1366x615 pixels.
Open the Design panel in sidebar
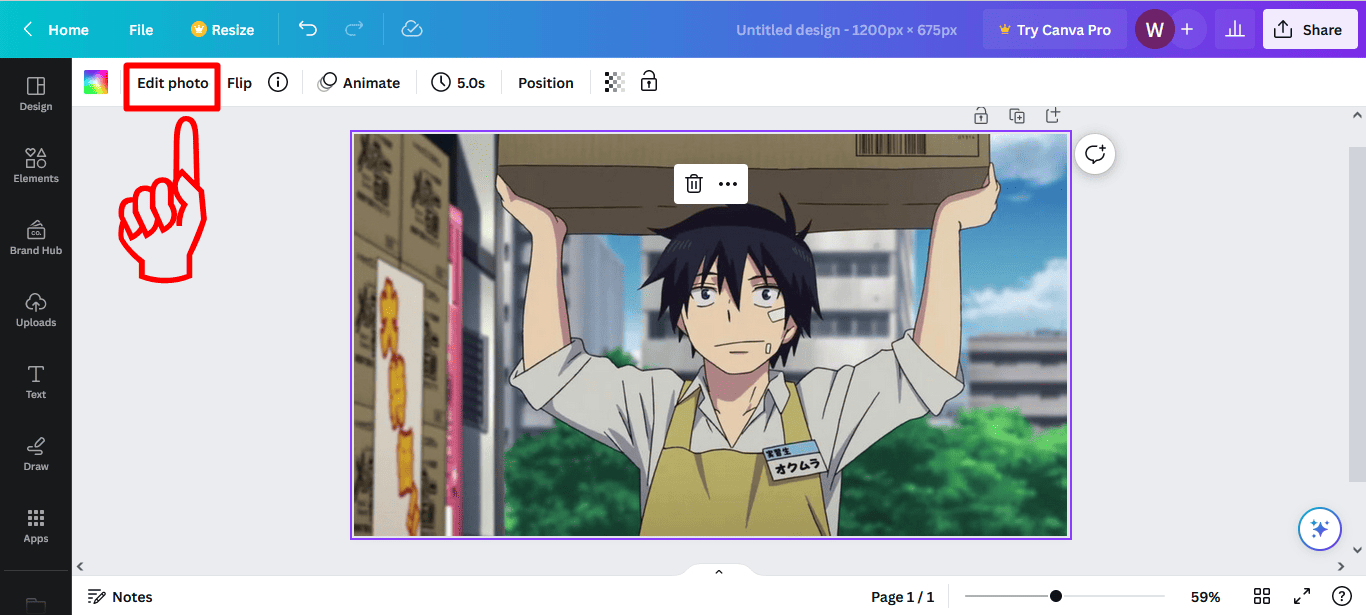[x=36, y=93]
